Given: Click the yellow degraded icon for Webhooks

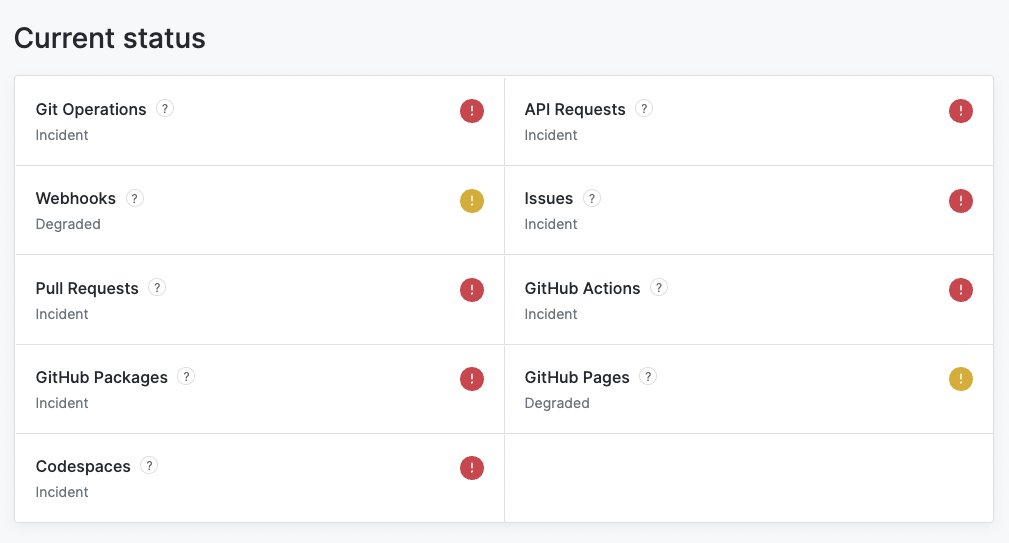Looking at the screenshot, I should click(x=472, y=201).
